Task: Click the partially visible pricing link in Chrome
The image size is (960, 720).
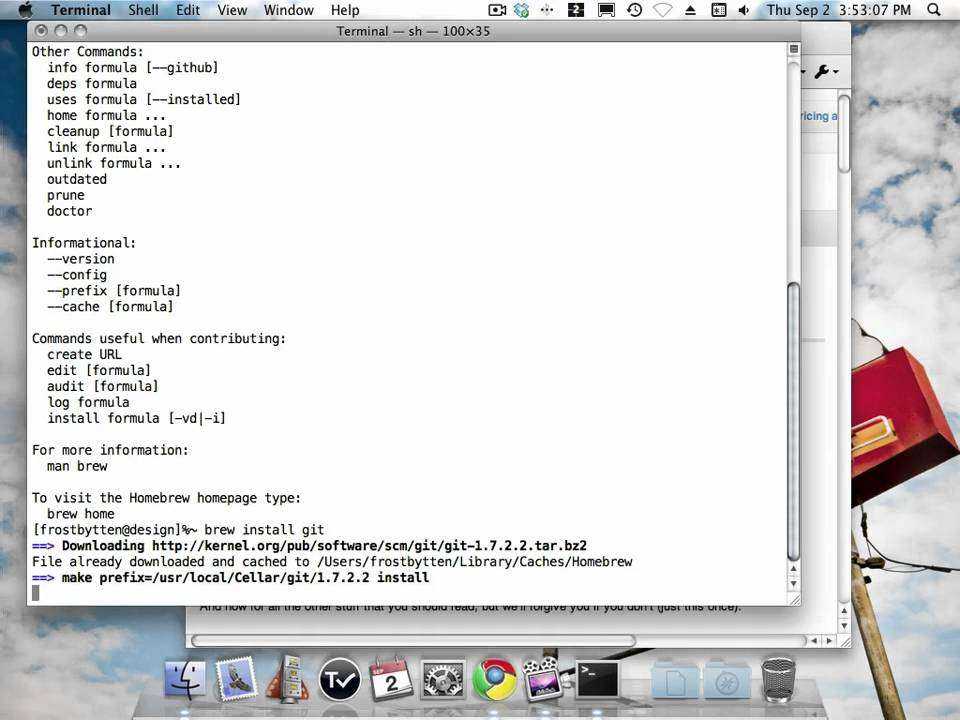Action: 820,116
